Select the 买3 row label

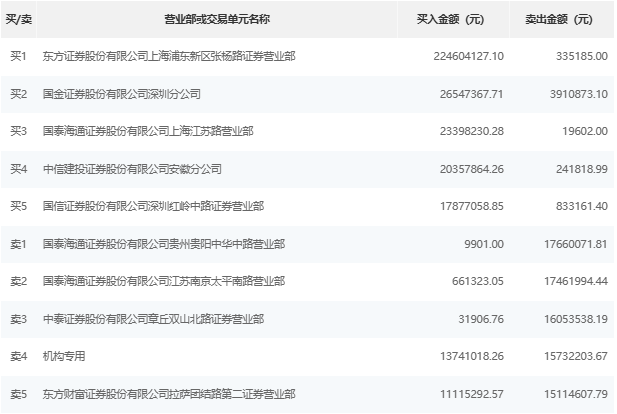18,131
